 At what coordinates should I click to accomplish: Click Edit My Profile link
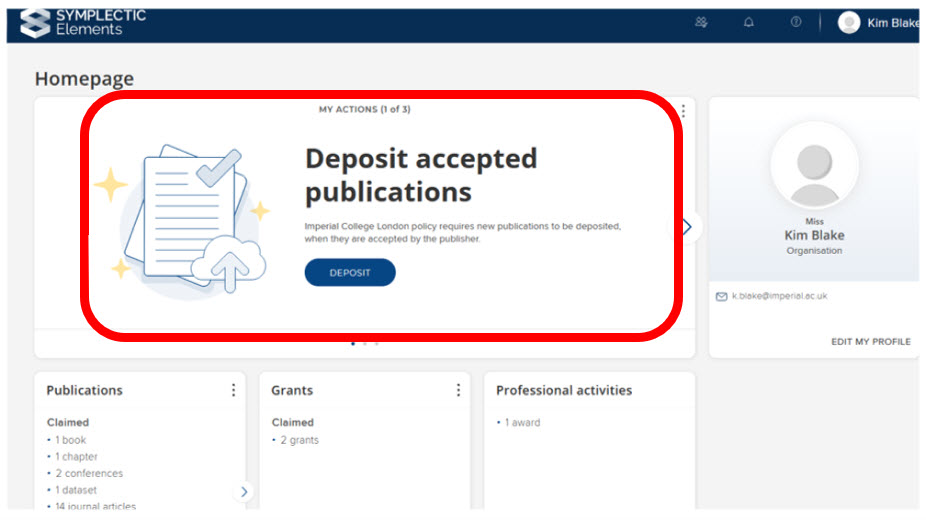tap(870, 342)
